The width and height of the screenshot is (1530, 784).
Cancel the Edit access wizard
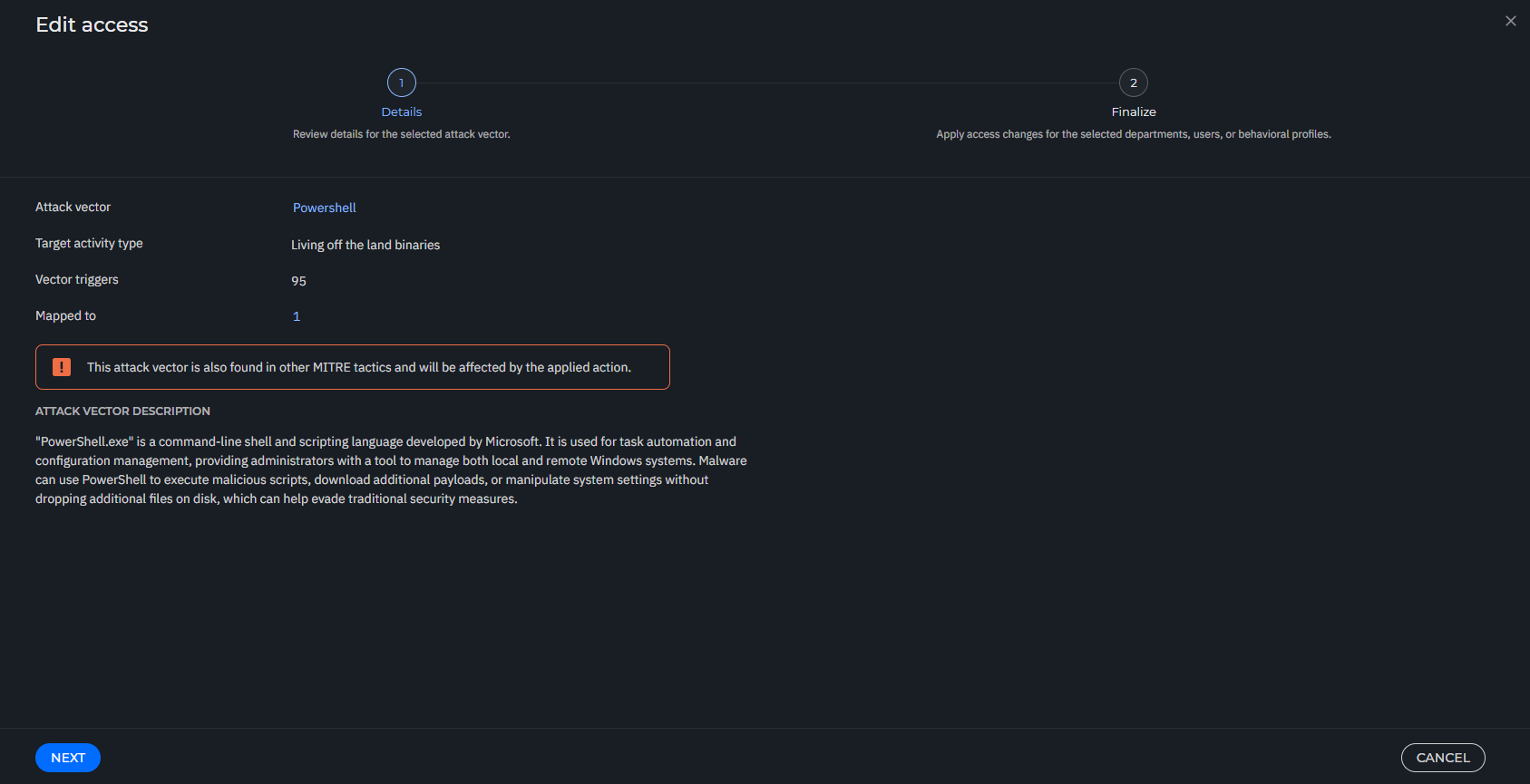(1443, 758)
